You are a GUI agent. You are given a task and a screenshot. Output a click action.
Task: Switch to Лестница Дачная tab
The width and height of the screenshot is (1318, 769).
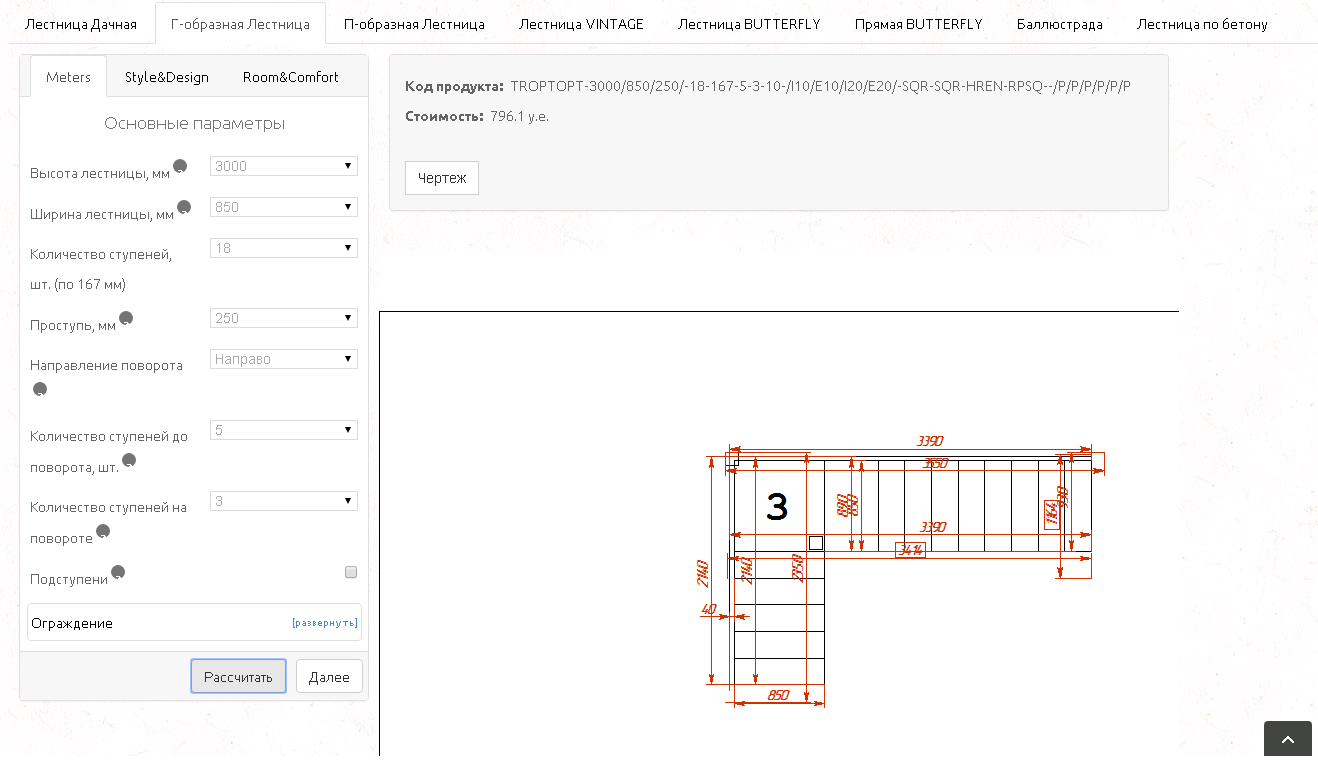pyautogui.click(x=80, y=24)
